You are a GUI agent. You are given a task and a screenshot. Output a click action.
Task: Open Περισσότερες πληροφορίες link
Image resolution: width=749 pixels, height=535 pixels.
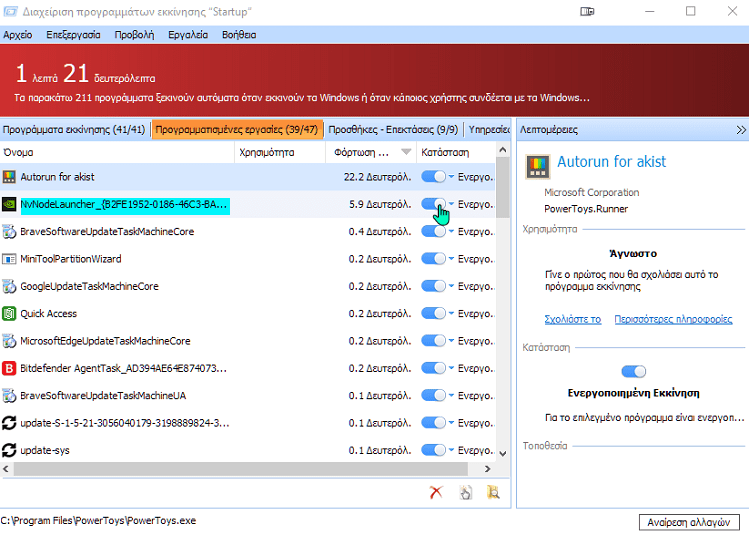pyautogui.click(x=673, y=319)
